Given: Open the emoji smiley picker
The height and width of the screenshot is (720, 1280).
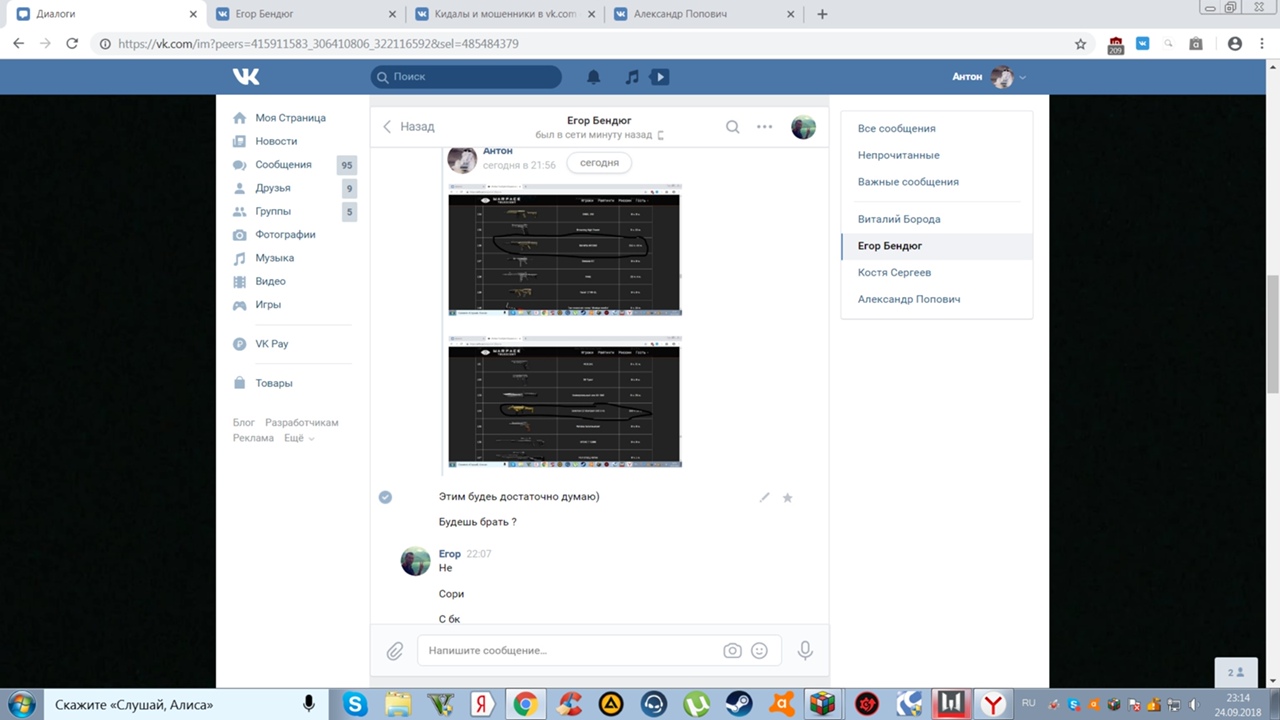Looking at the screenshot, I should point(759,651).
